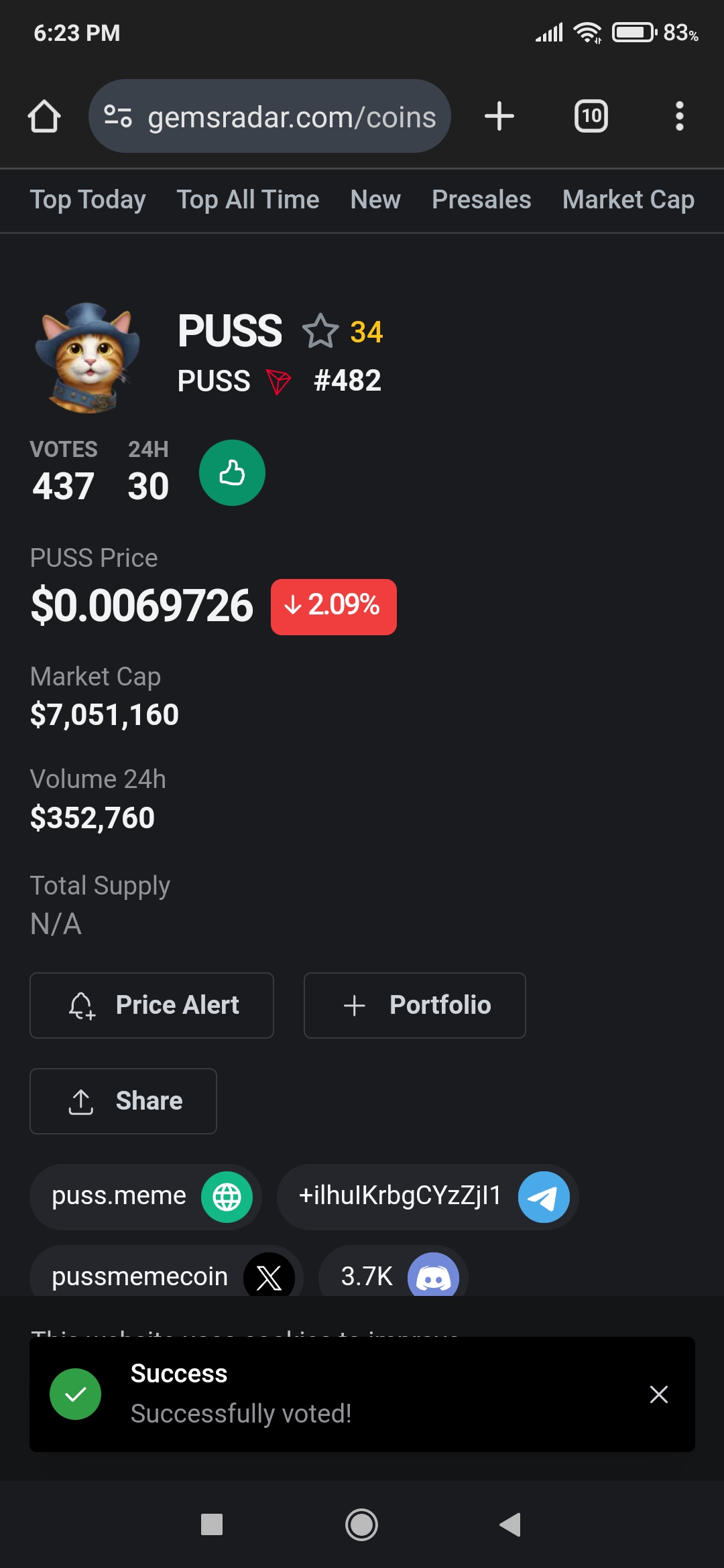Open the tab switcher showing 10 tabs
724x1568 pixels.
[591, 117]
